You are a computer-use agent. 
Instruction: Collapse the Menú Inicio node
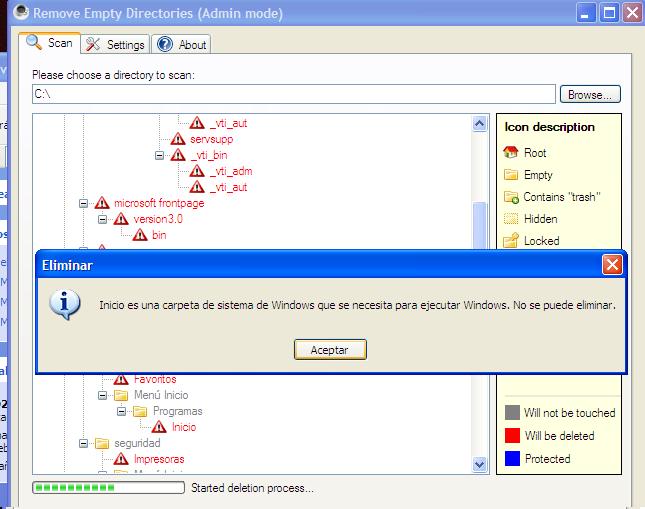pos(102,395)
